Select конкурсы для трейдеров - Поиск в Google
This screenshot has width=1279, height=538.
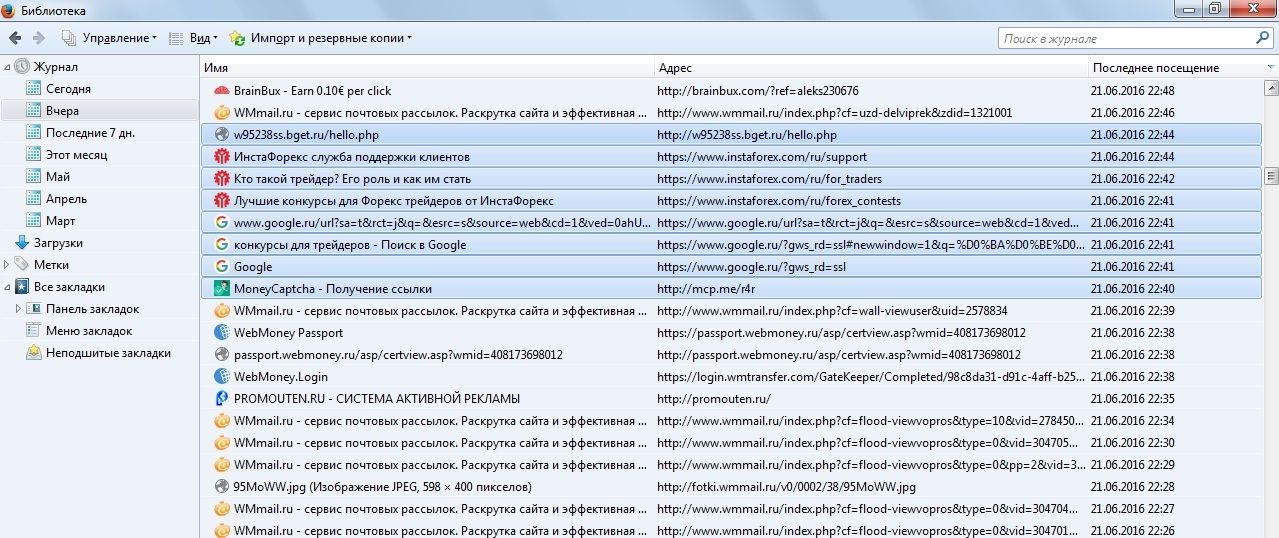coord(731,245)
